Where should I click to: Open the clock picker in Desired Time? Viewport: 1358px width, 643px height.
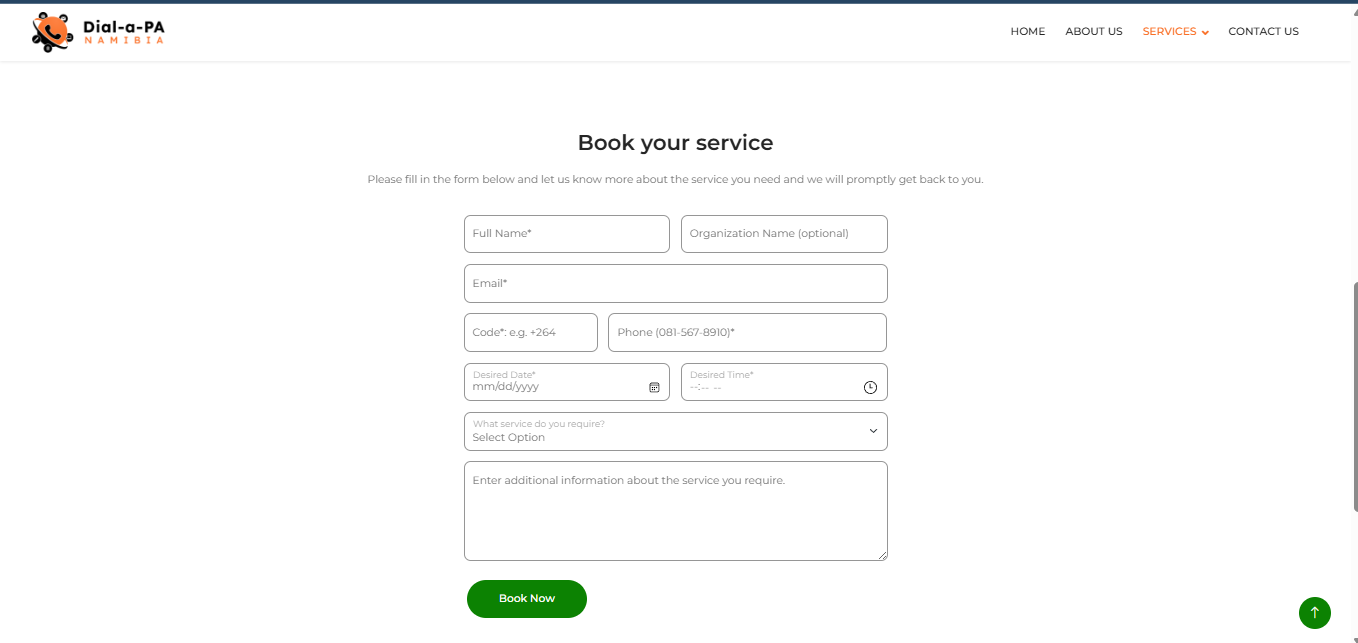pos(870,387)
